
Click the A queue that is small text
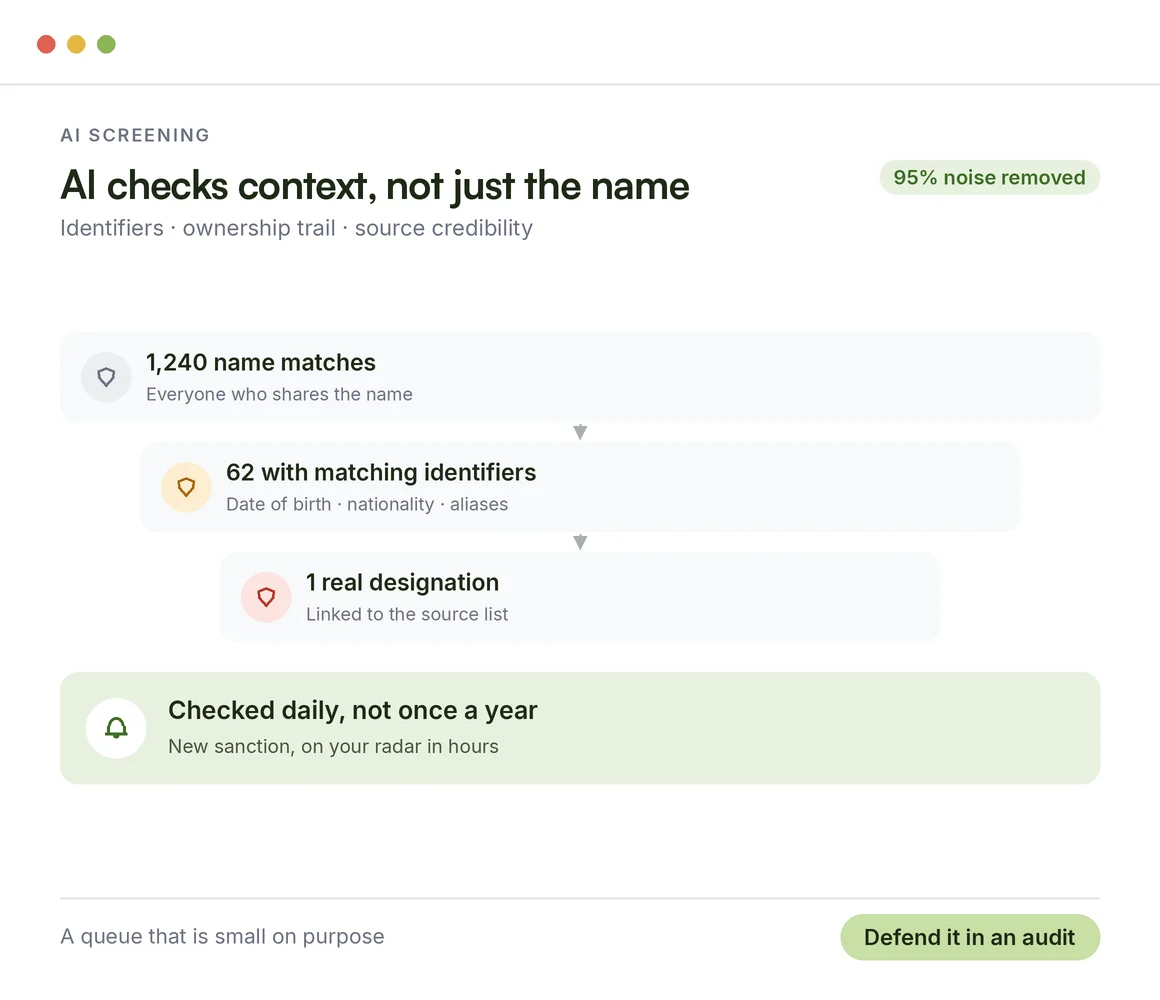[222, 936]
